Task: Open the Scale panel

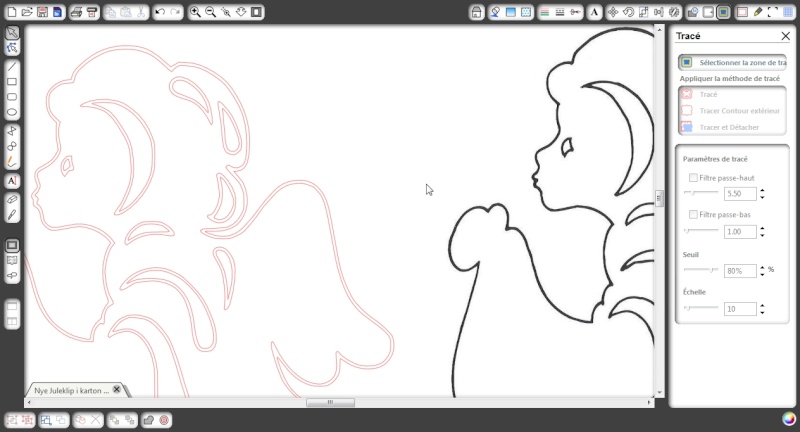Action: [x=644, y=12]
